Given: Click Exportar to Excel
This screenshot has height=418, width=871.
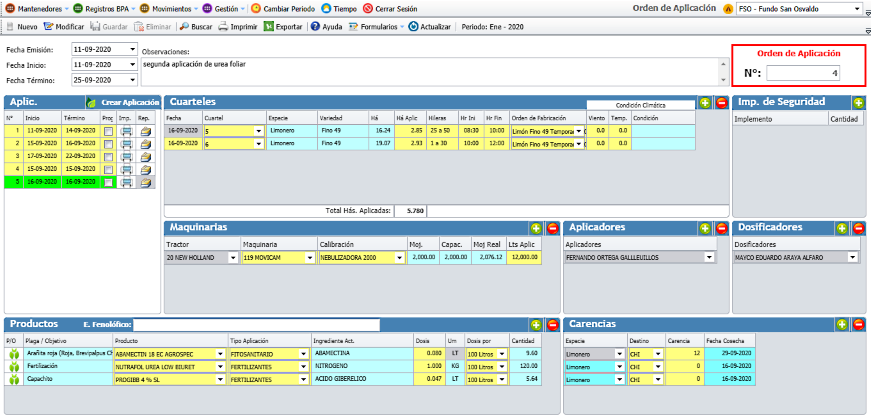Looking at the screenshot, I should coord(283,27).
